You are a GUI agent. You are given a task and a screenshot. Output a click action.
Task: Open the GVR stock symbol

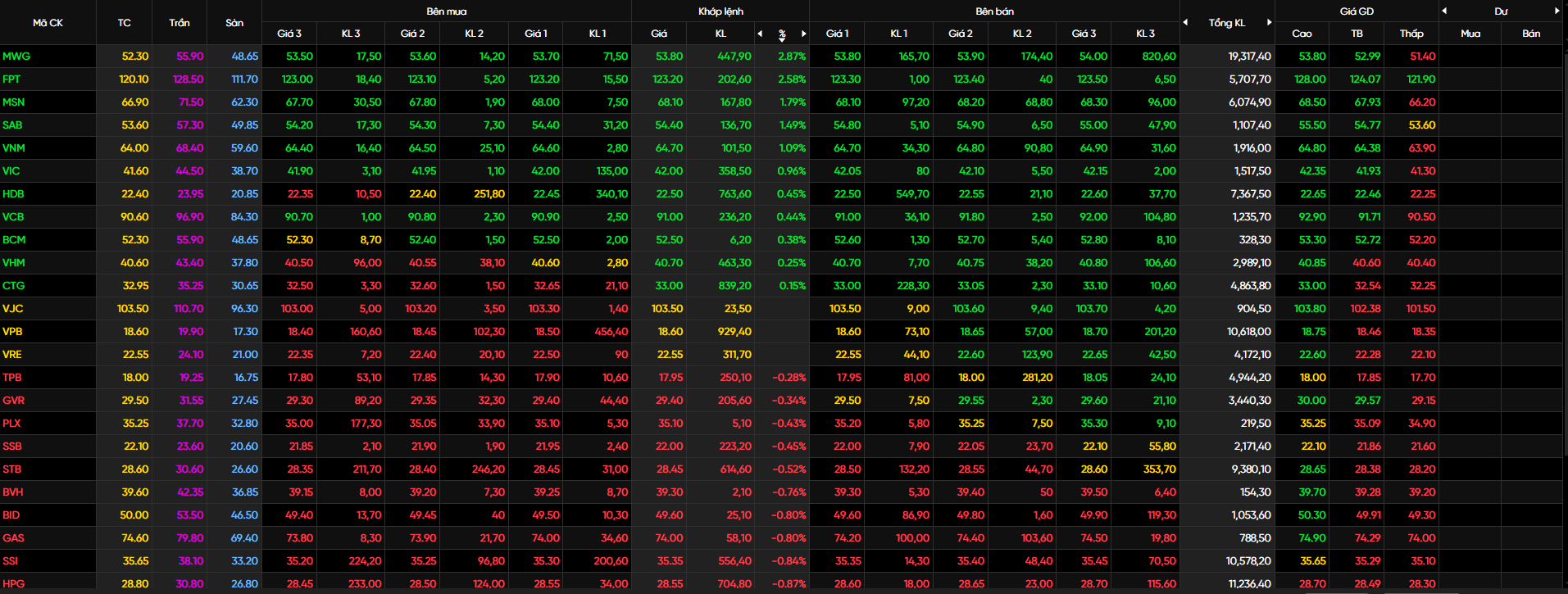pyautogui.click(x=13, y=401)
